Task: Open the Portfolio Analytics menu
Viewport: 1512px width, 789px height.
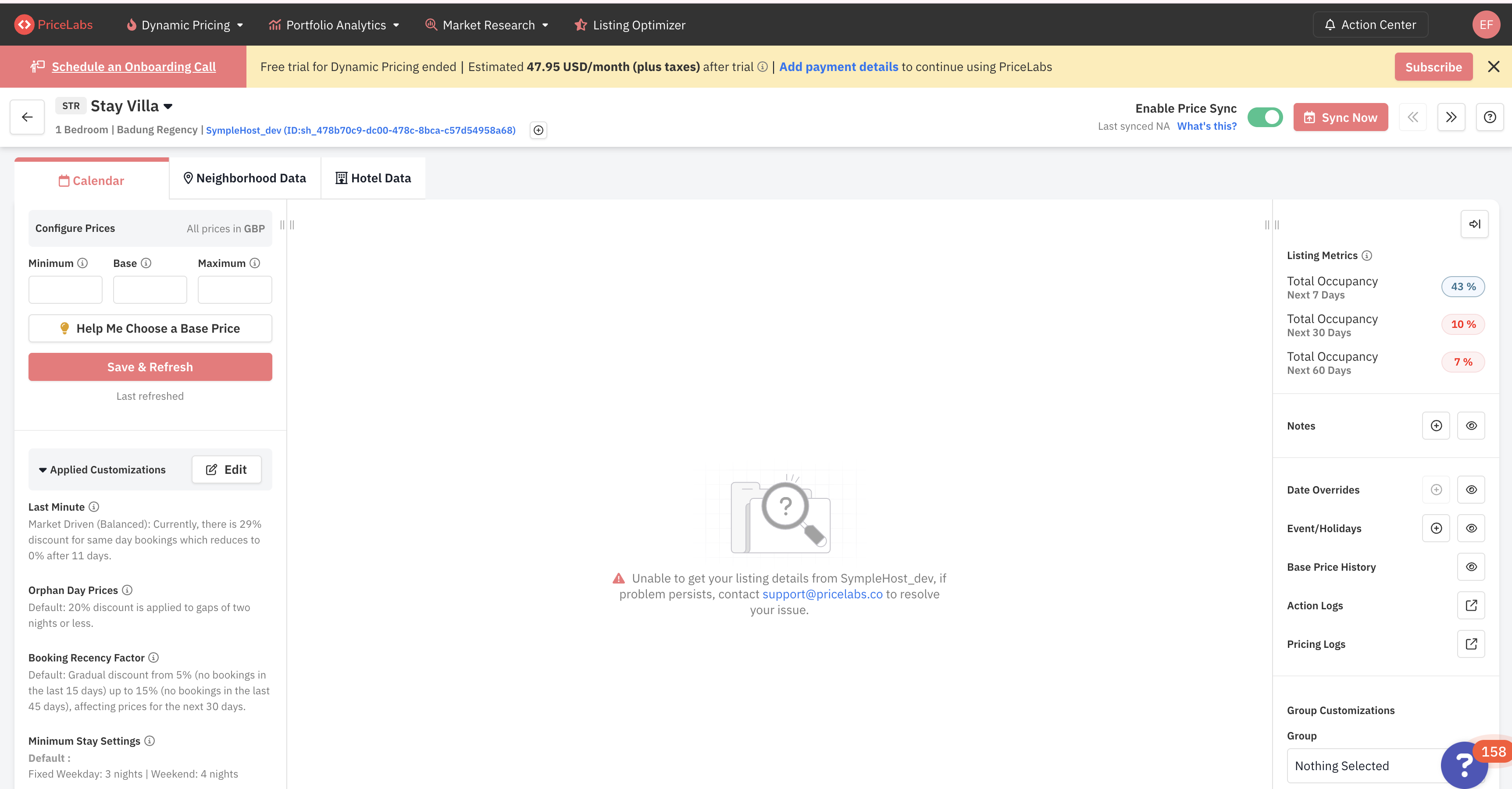Action: pos(334,25)
